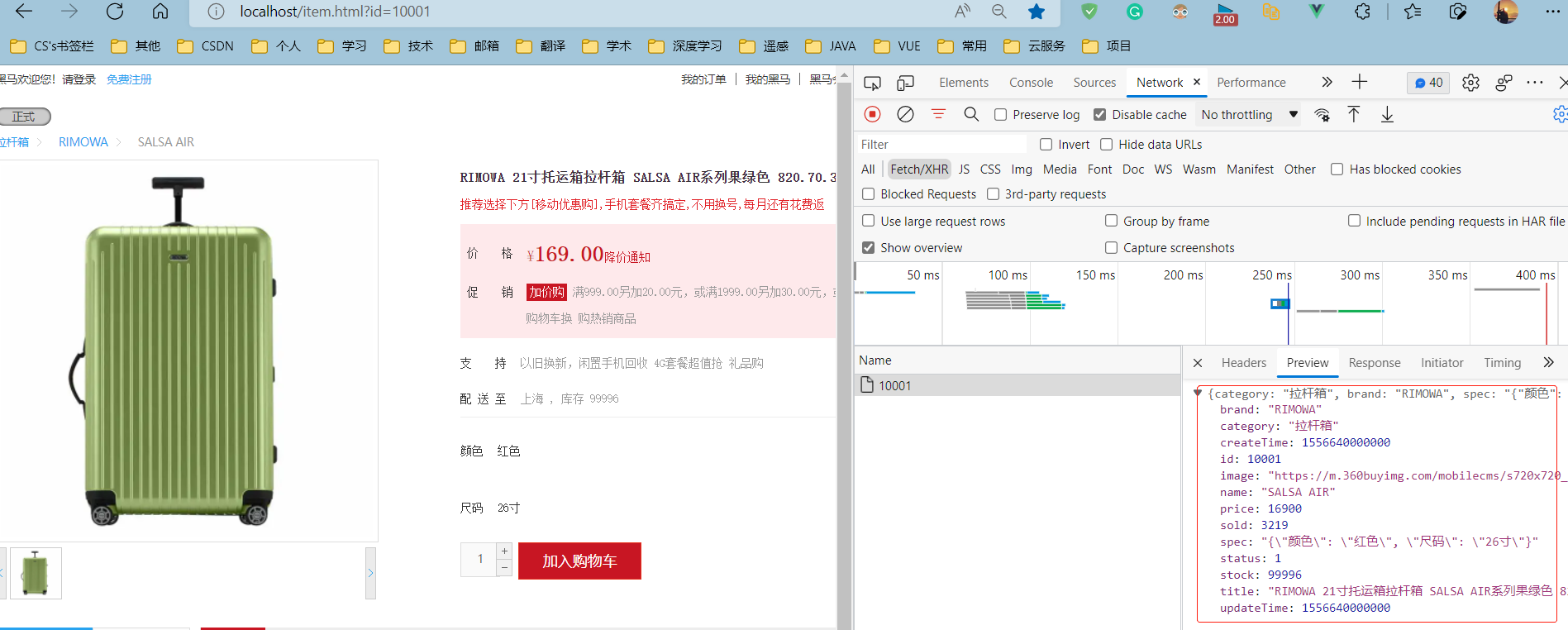Open the green shield extension icon
Screen dimensions: 1568x630
1089,12
